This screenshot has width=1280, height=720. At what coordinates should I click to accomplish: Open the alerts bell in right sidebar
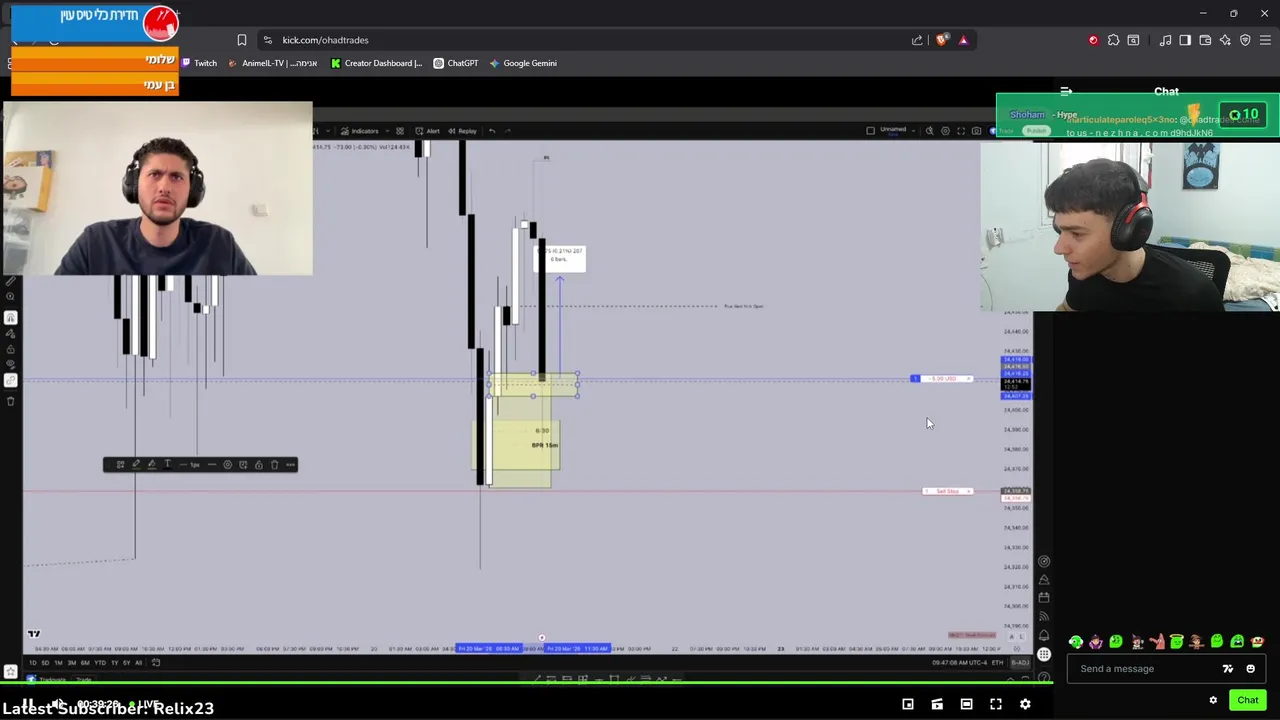pyautogui.click(x=1044, y=636)
